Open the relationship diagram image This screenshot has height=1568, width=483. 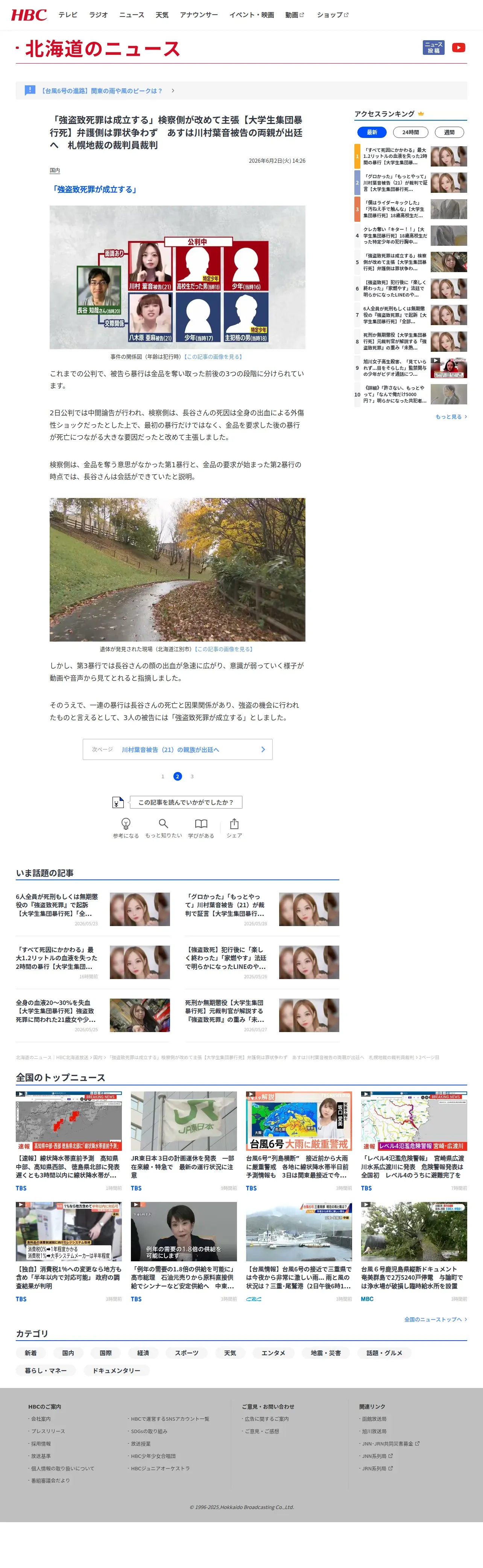click(x=177, y=277)
